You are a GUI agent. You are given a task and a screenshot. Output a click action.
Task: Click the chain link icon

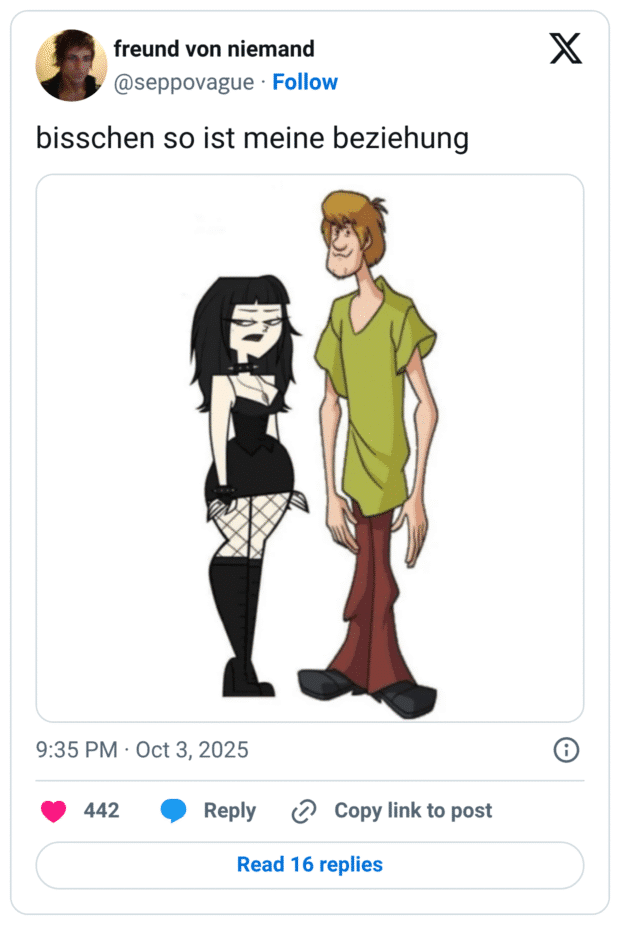pyautogui.click(x=303, y=811)
